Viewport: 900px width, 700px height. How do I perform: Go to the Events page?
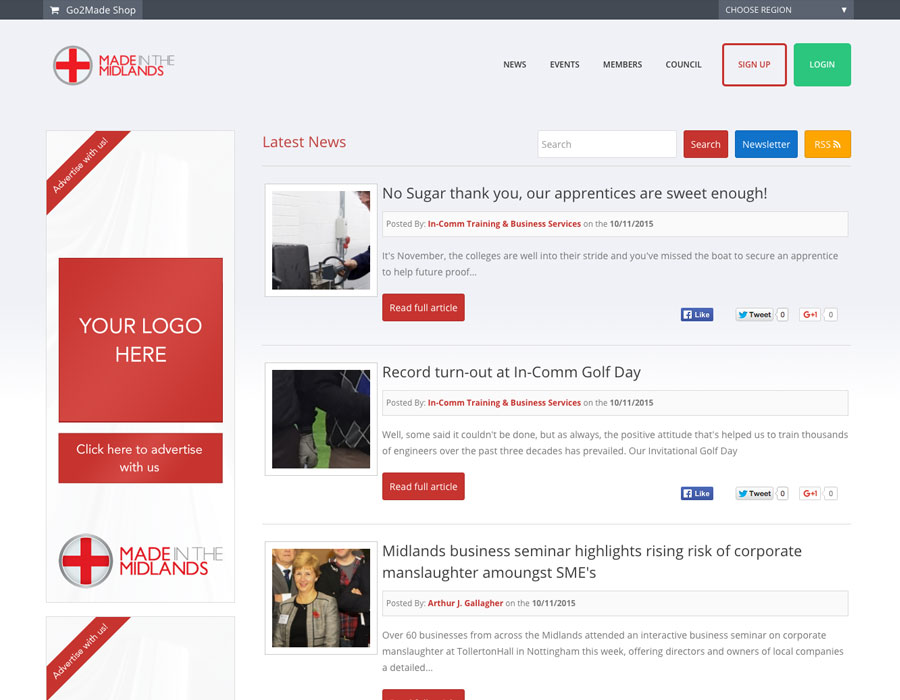(x=564, y=65)
